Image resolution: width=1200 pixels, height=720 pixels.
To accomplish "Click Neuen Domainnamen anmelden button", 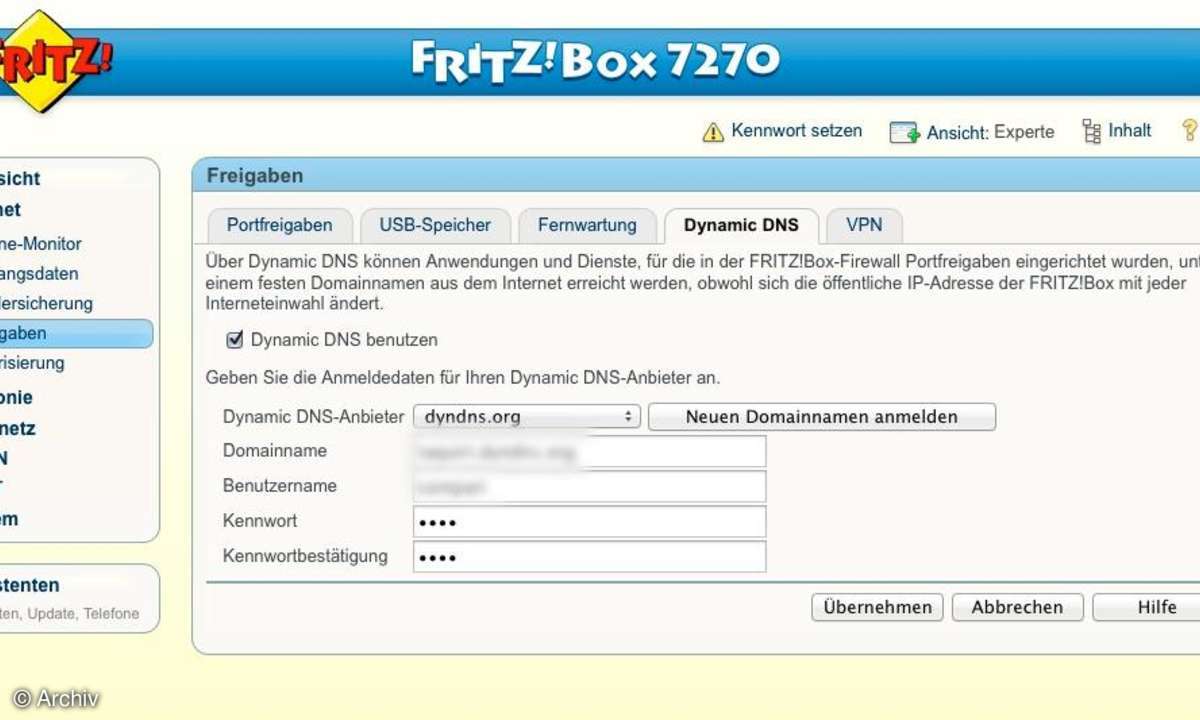I will (822, 417).
